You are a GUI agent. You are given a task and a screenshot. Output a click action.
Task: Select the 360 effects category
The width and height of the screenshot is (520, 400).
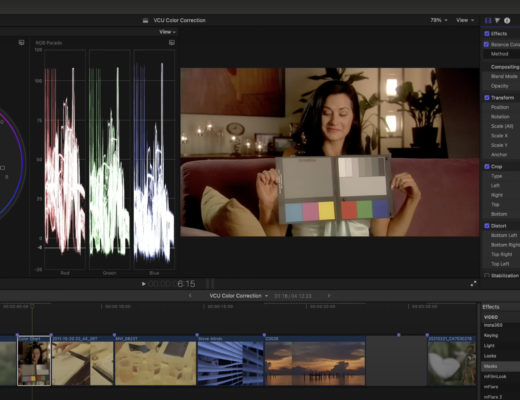click(493, 325)
